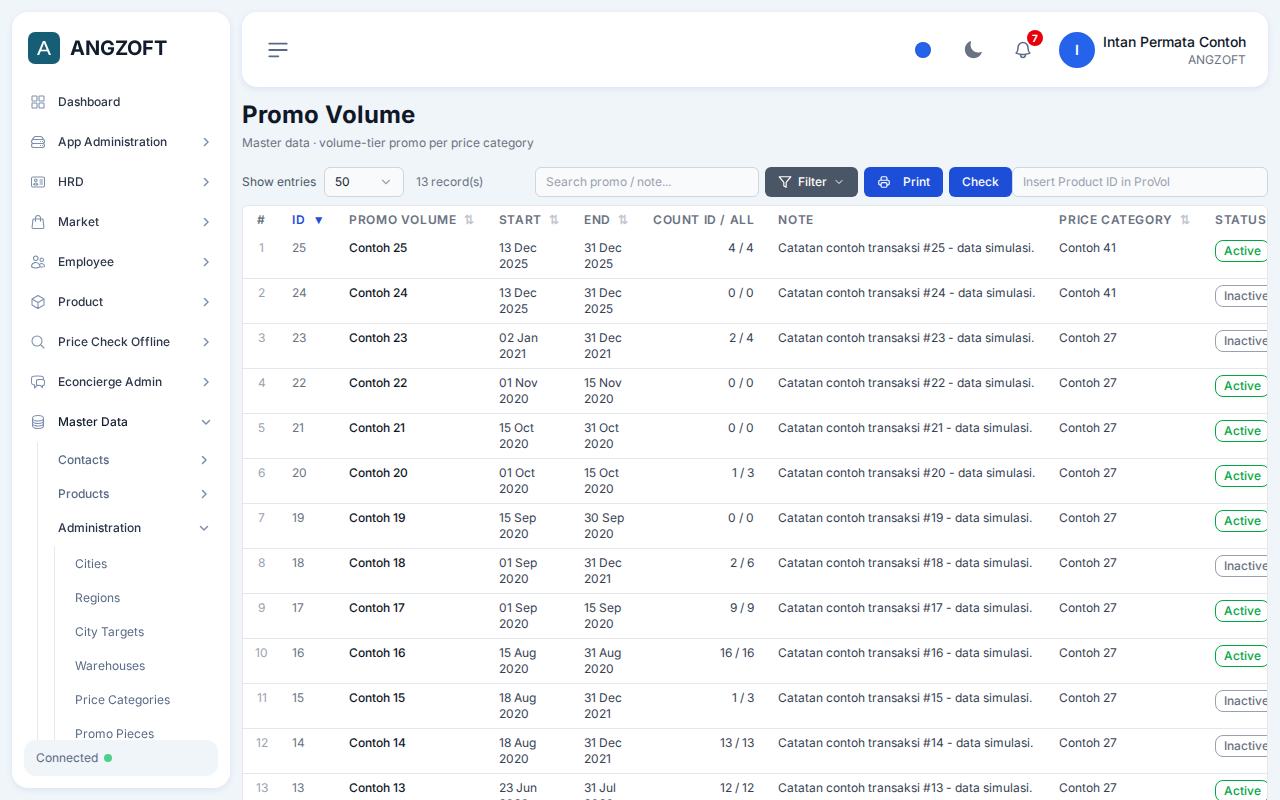
Task: Collapse Master Data chevron
Action: 206,422
